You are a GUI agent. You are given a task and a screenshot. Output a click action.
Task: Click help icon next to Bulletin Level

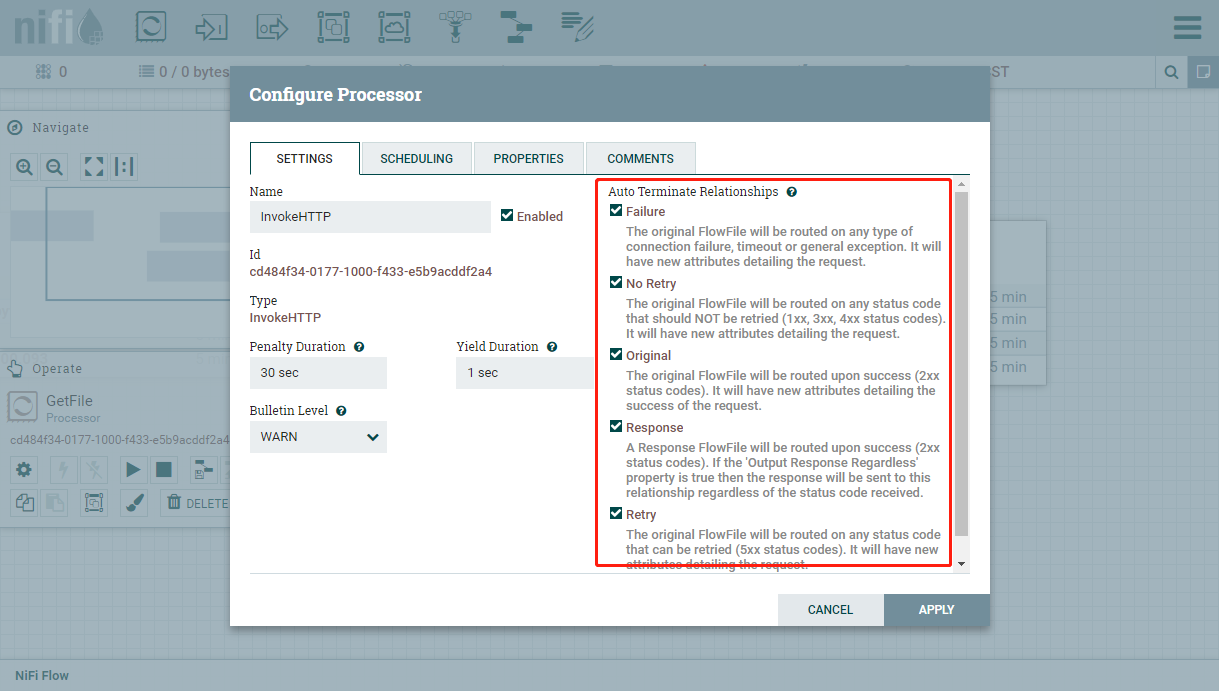[341, 411]
